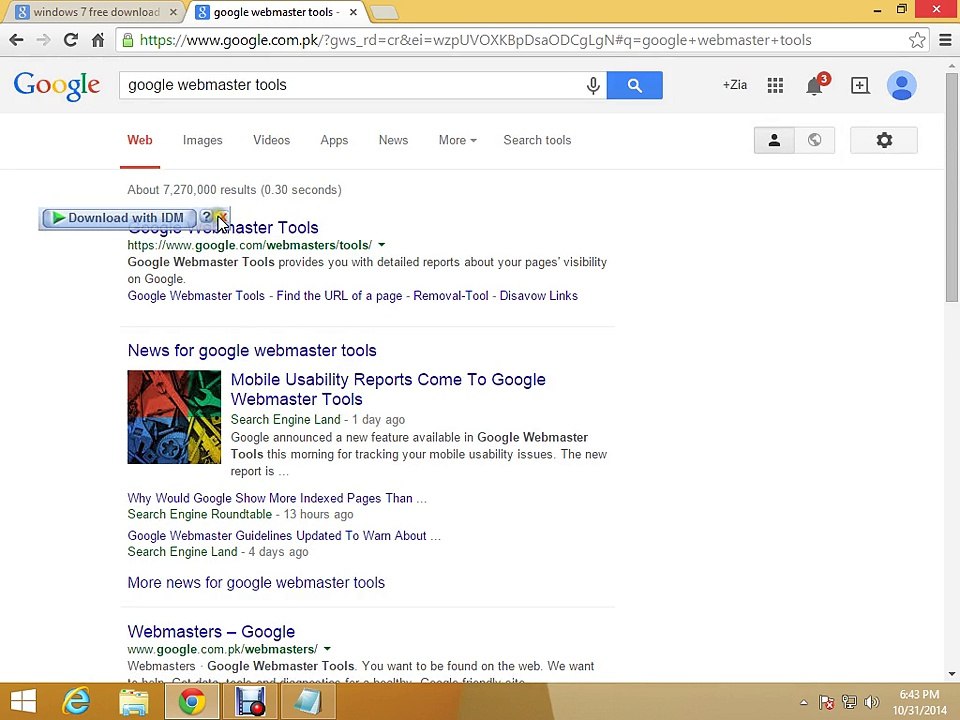The width and height of the screenshot is (960, 720).
Task: Click the colorful tools news thumbnail
Action: 174,417
